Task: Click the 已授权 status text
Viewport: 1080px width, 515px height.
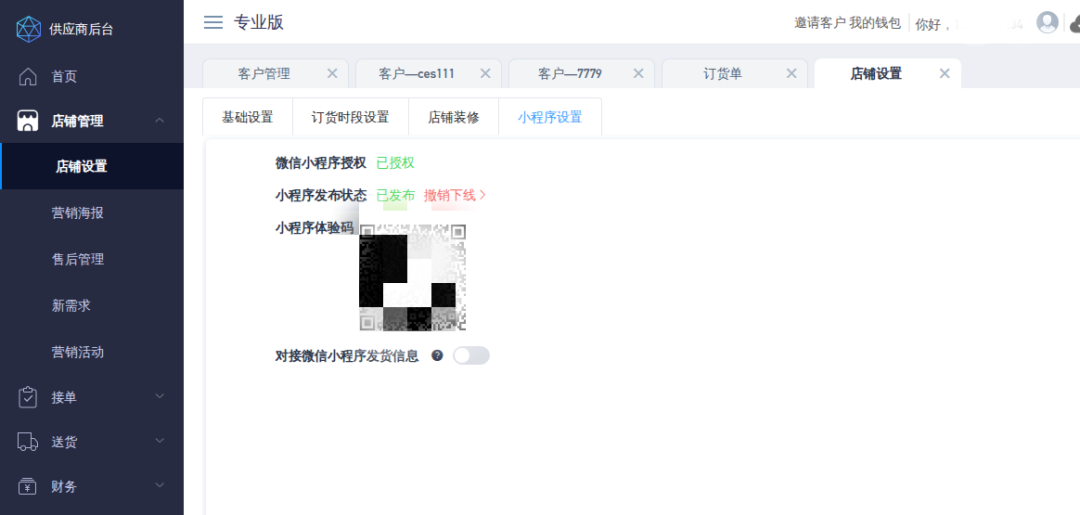Action: point(395,162)
